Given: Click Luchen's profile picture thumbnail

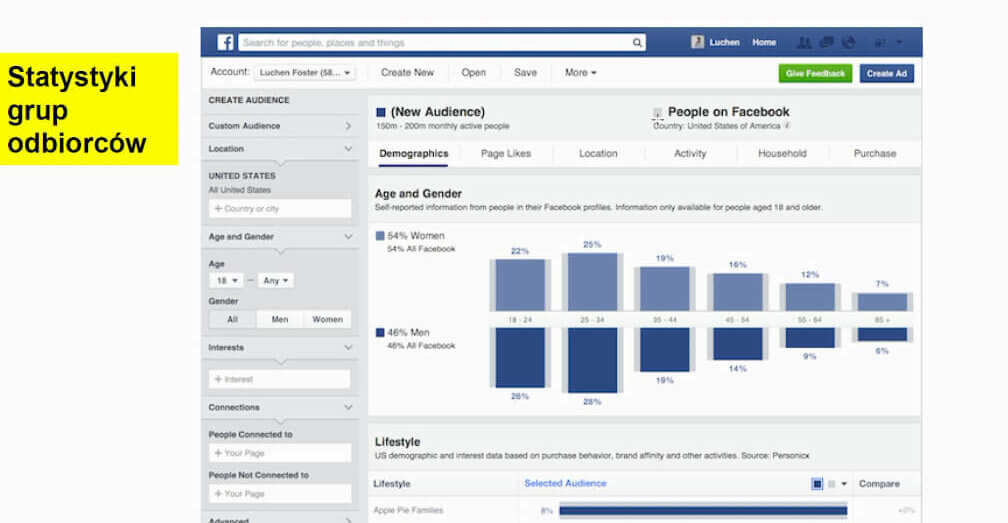Looking at the screenshot, I should (697, 43).
